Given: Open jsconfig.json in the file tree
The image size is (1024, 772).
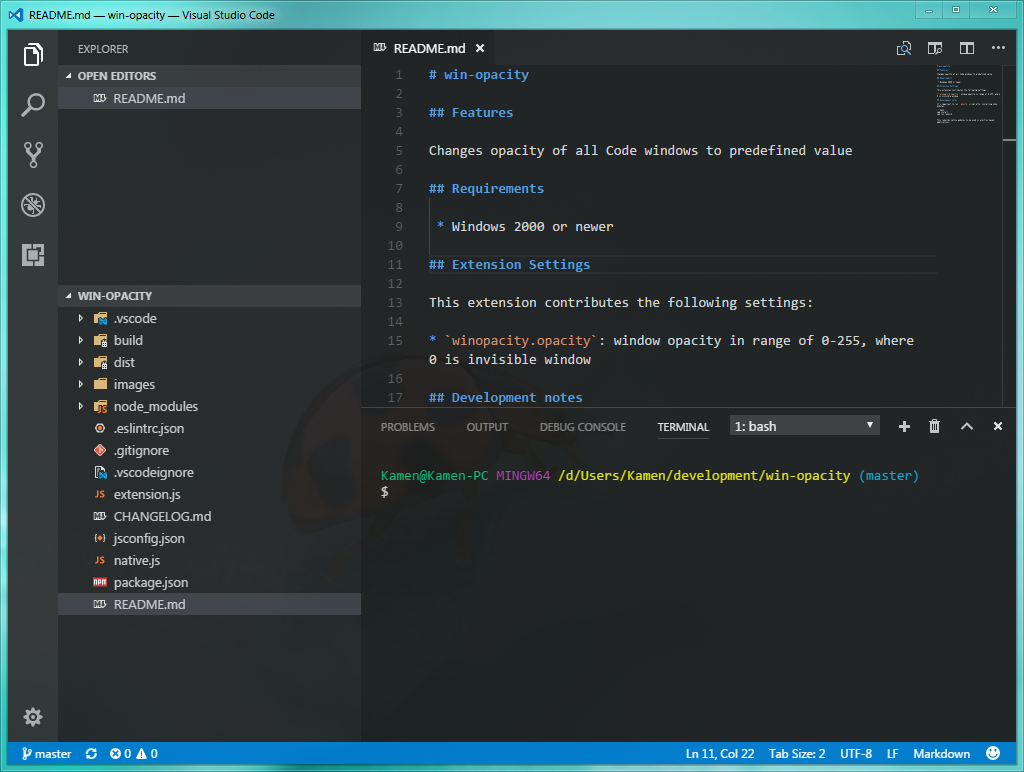Looking at the screenshot, I should 209,538.
